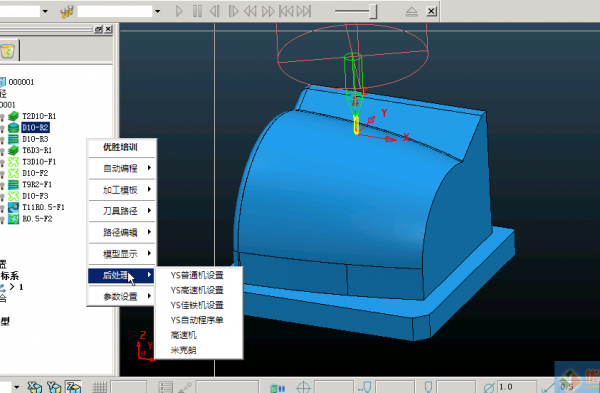Step the simulation back one move

coord(215,11)
